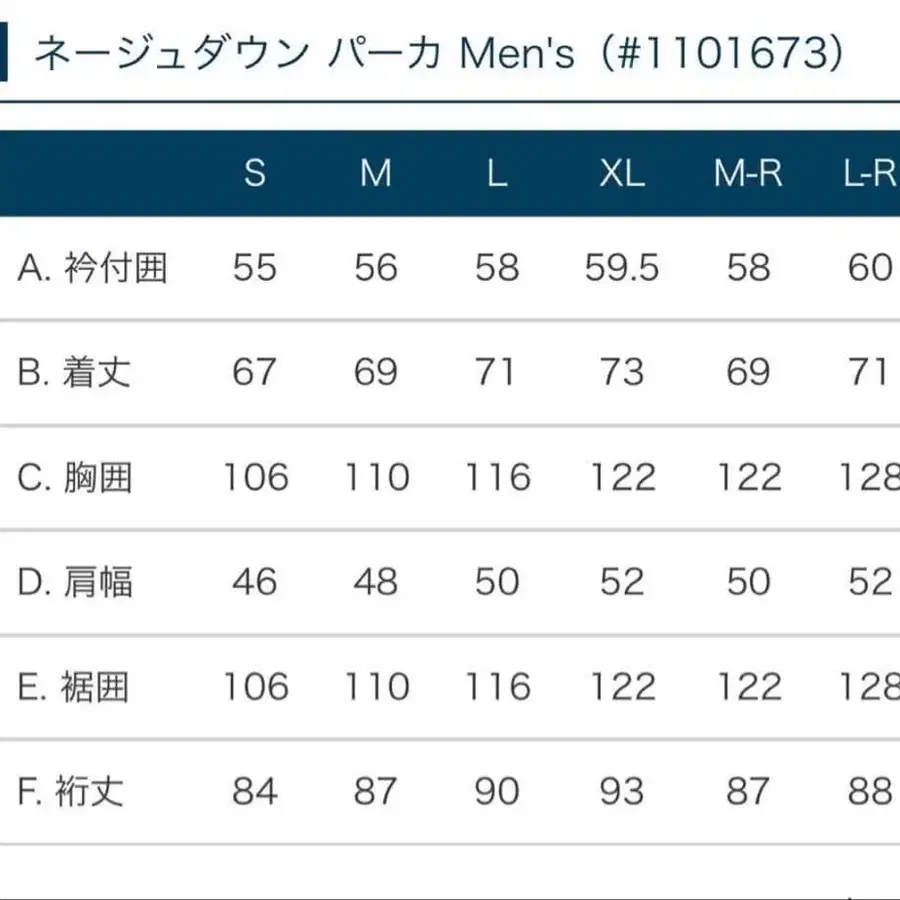Select the M size column header
This screenshot has height=900, width=900.
pyautogui.click(x=376, y=174)
